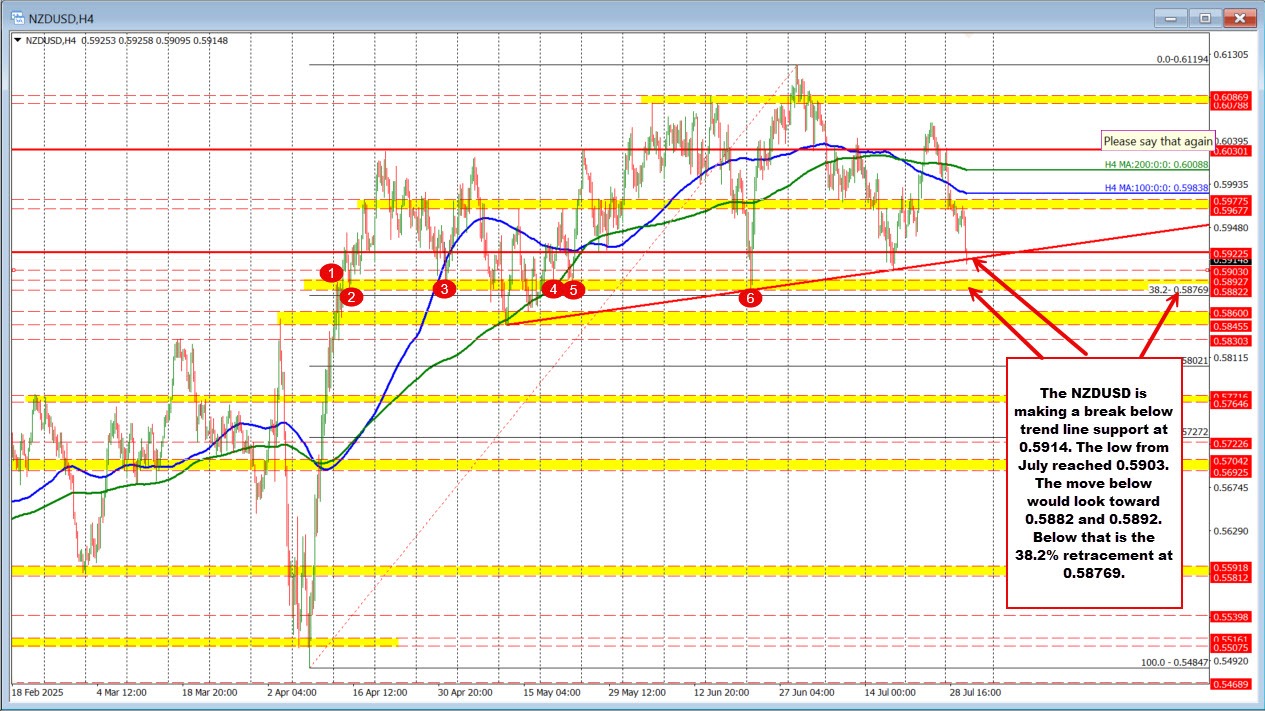Click the 0.55812 red price tag

coord(1230,577)
